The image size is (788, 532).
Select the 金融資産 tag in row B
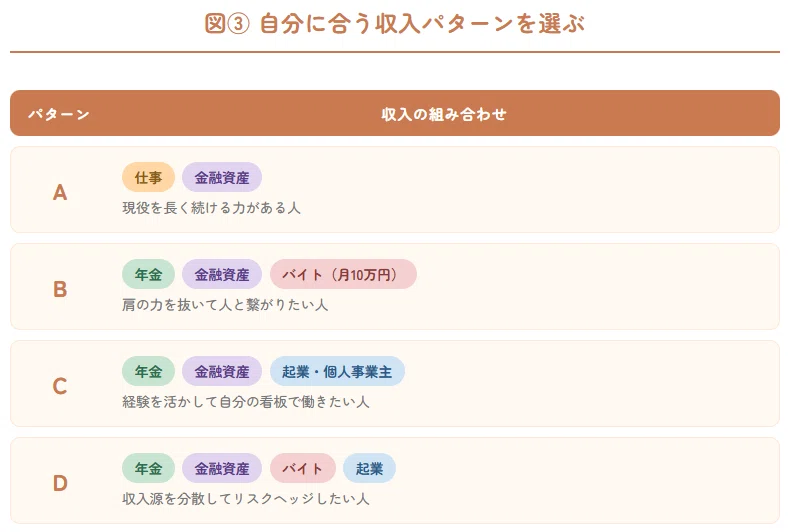point(222,274)
